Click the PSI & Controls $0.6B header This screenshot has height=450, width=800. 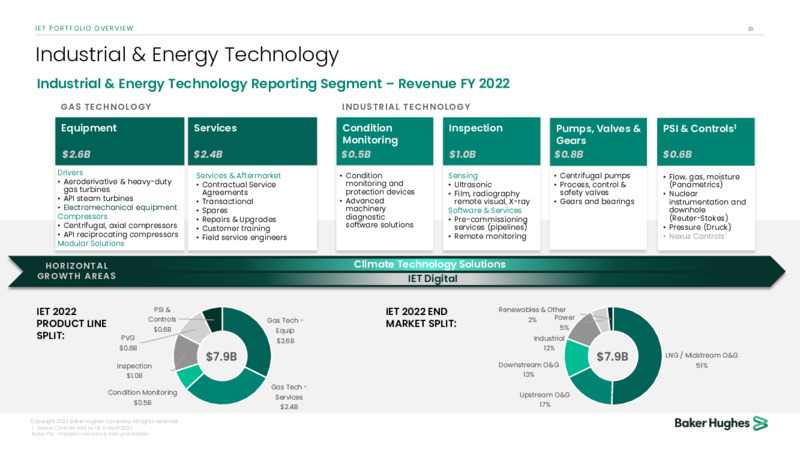click(x=706, y=142)
